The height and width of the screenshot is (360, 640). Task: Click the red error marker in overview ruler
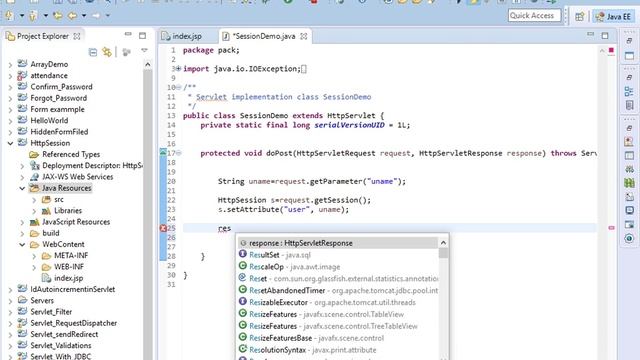[611, 228]
